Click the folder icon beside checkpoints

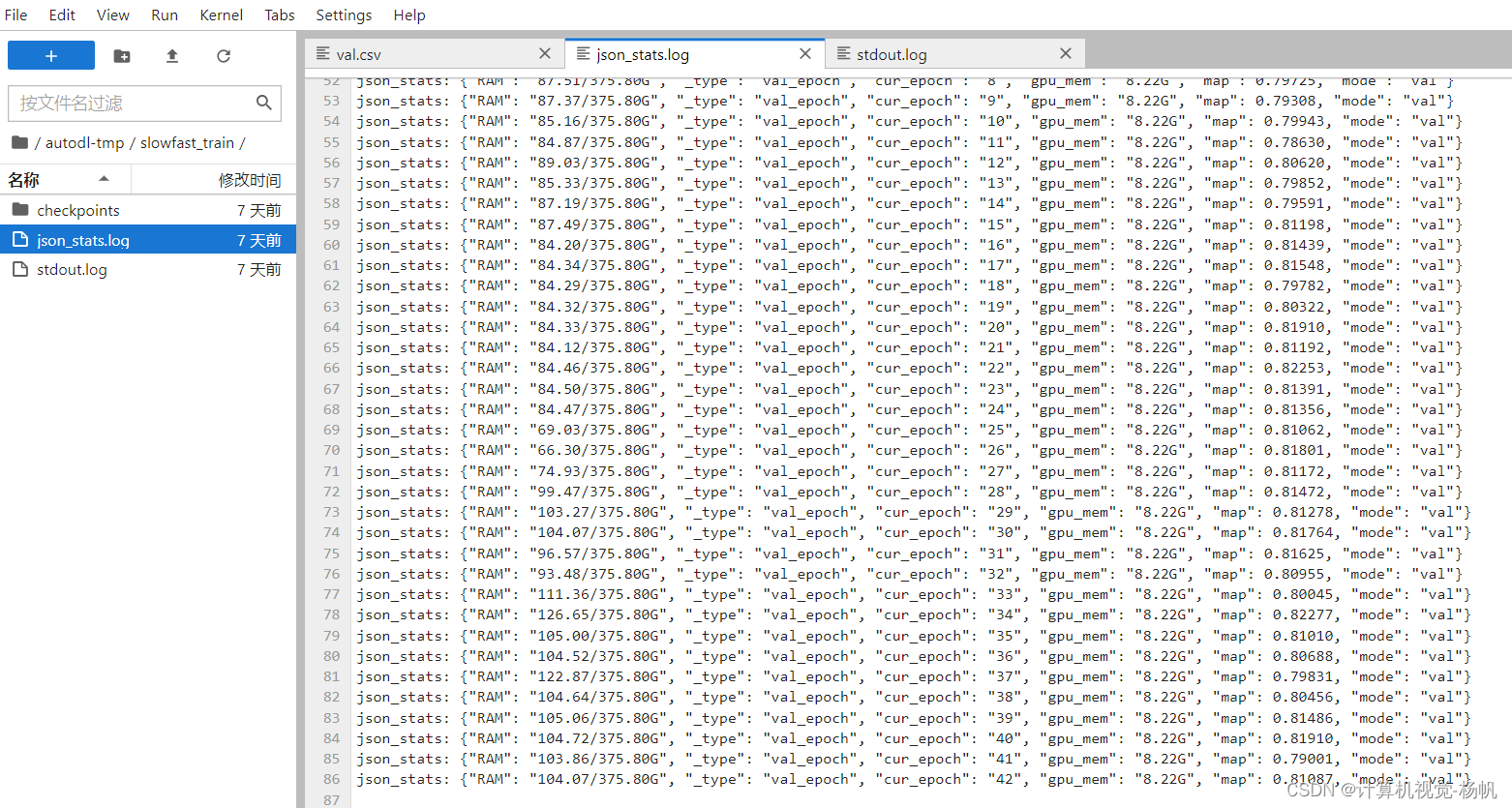(x=20, y=210)
